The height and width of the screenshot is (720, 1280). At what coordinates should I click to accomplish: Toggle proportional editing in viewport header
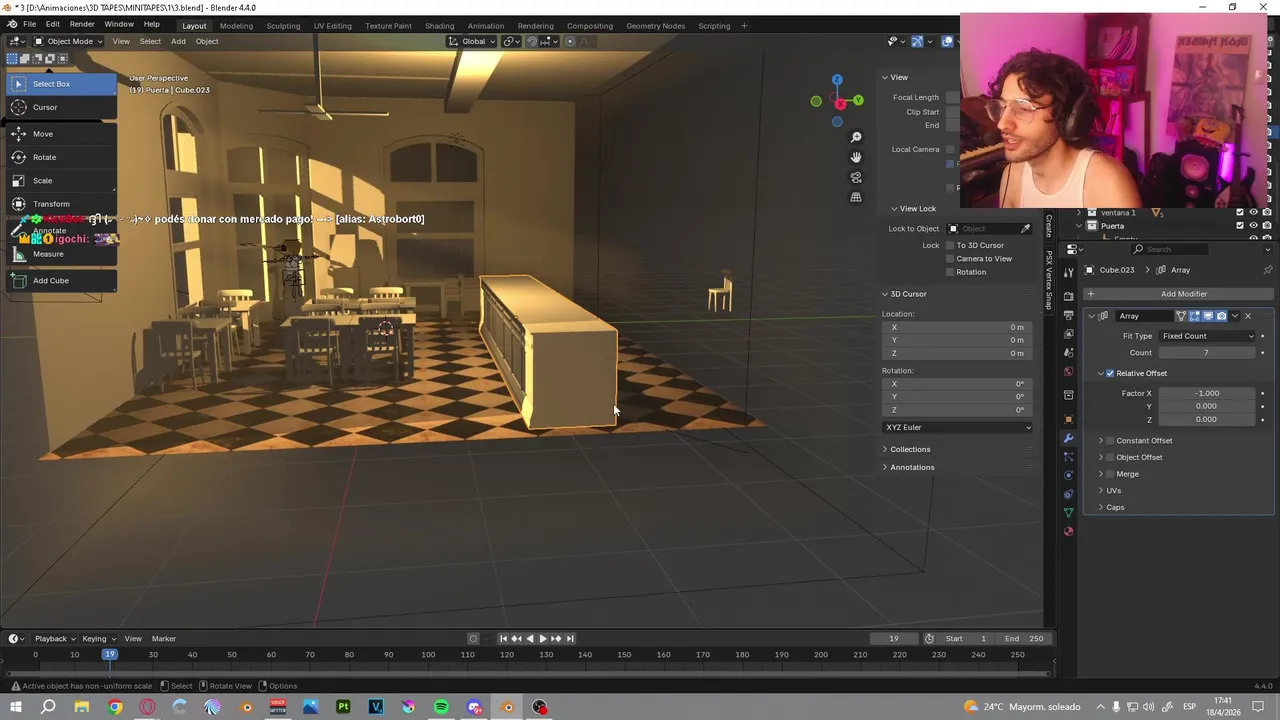[570, 41]
